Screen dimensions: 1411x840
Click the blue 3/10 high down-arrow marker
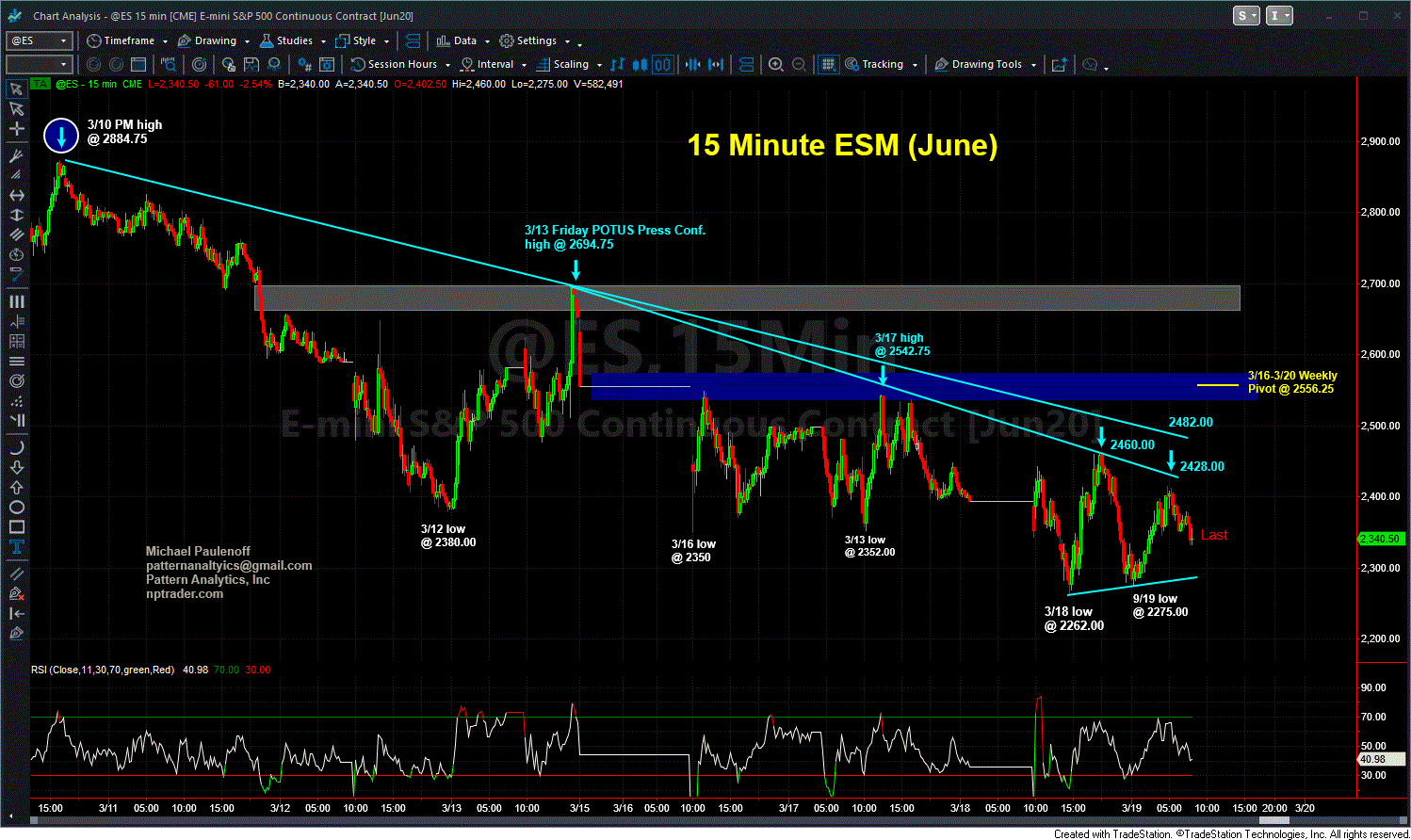61,137
